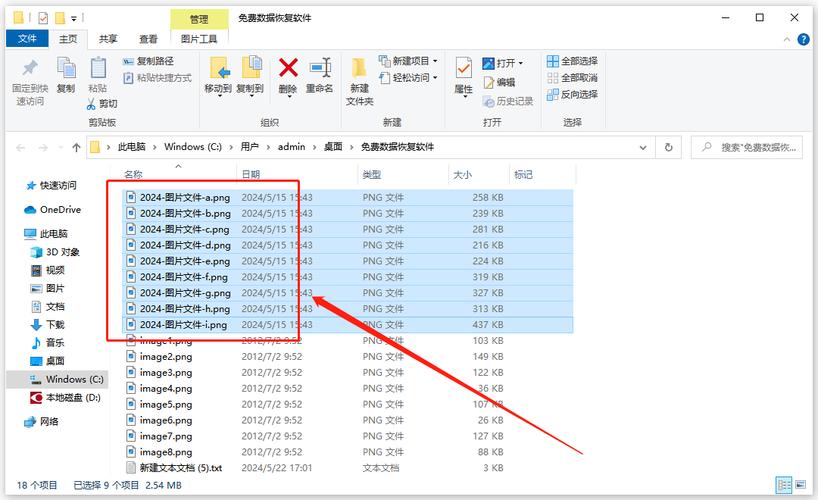Click Invert Selection (反向选择)
This screenshot has width=818, height=500.
coord(572,94)
